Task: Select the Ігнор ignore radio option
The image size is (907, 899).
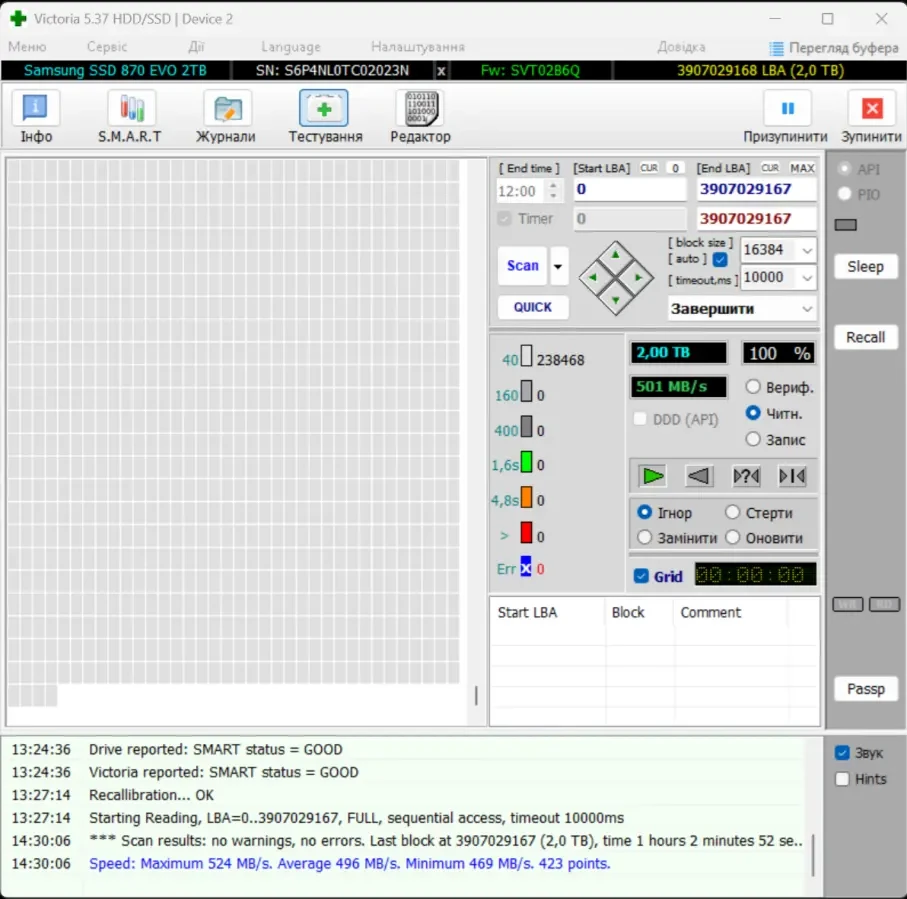Action: tap(644, 513)
